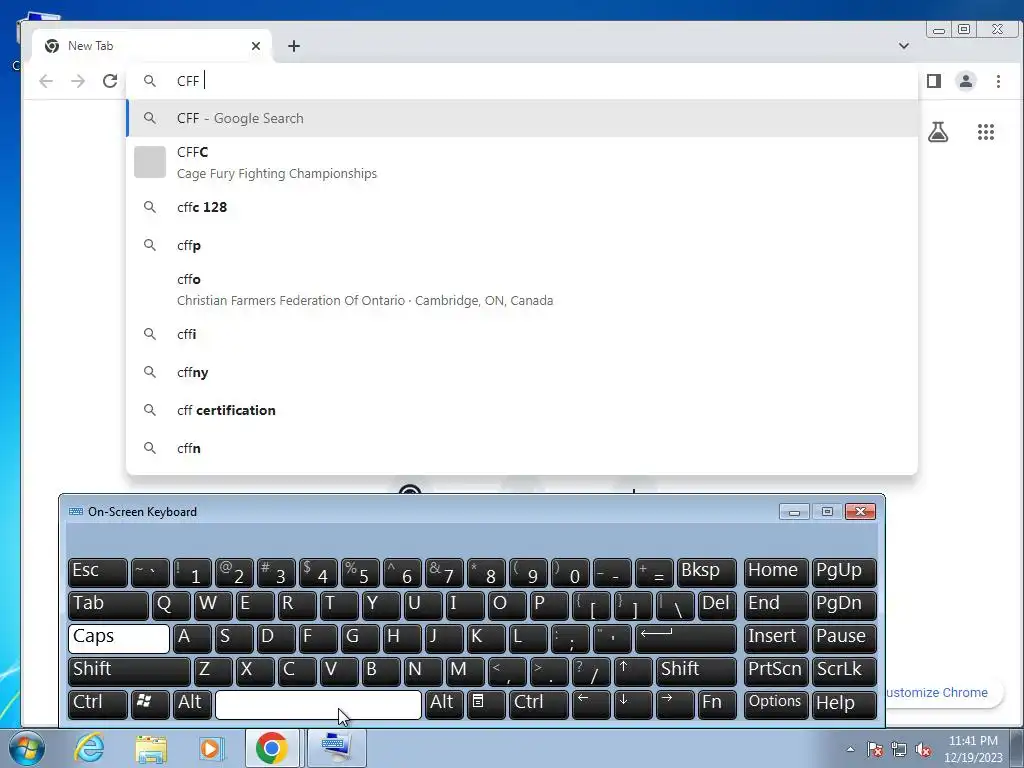Click the Del key
This screenshot has height=768, width=1024.
point(717,605)
